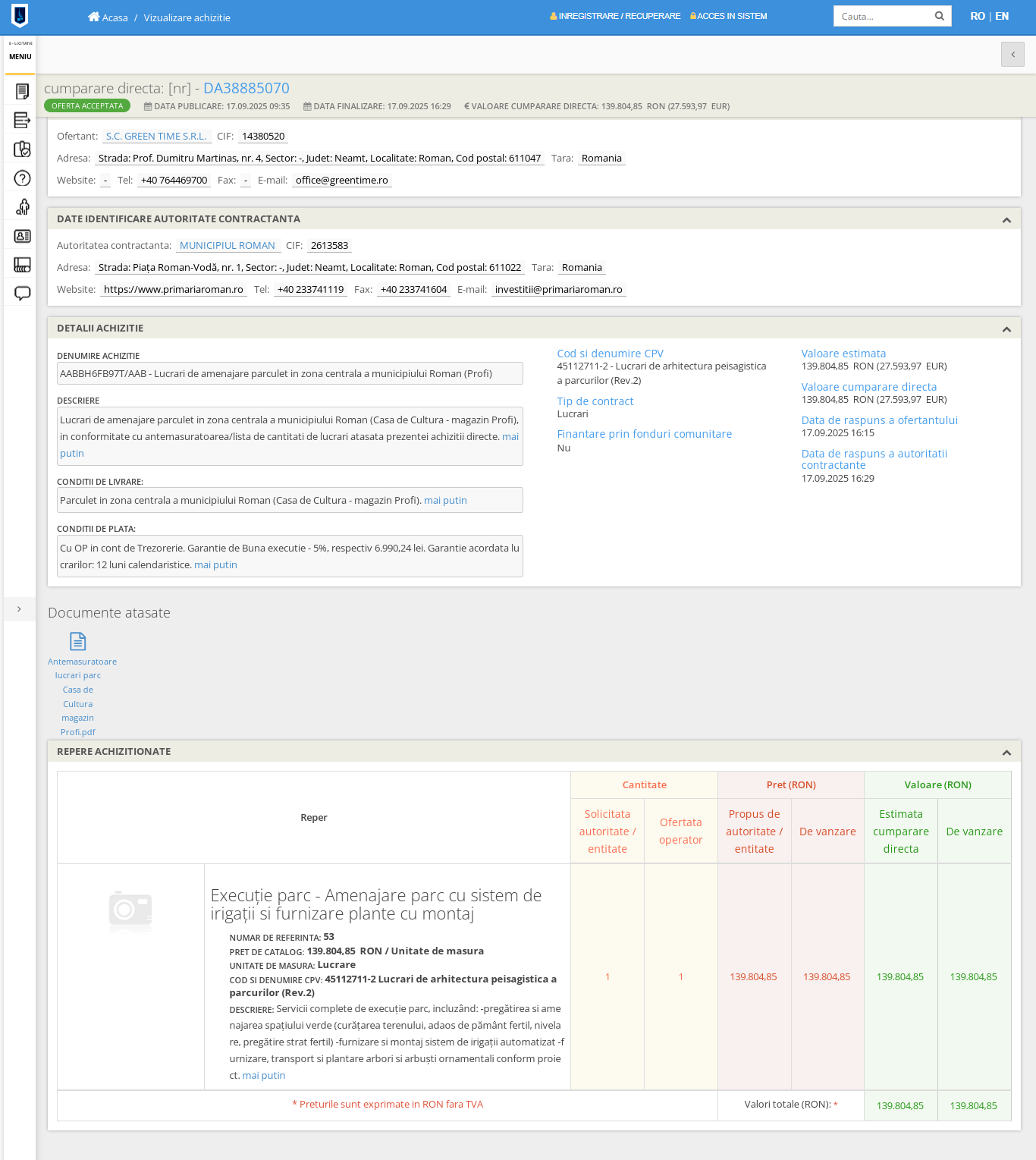This screenshot has width=1036, height=1160.
Task: Collapse the DETALII ACHIZITIE section
Action: click(1006, 329)
